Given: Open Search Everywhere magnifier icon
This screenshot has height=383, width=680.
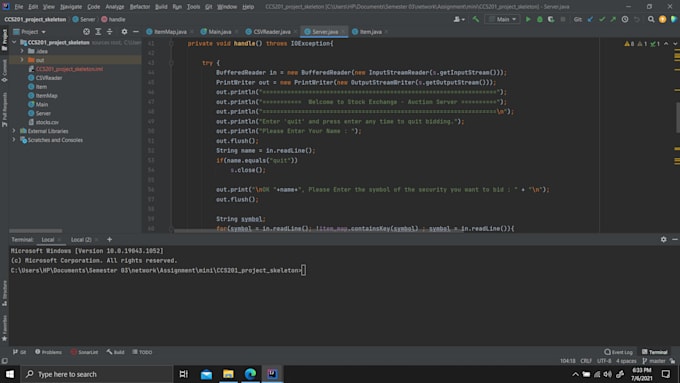Looking at the screenshot, I should (x=651, y=19).
